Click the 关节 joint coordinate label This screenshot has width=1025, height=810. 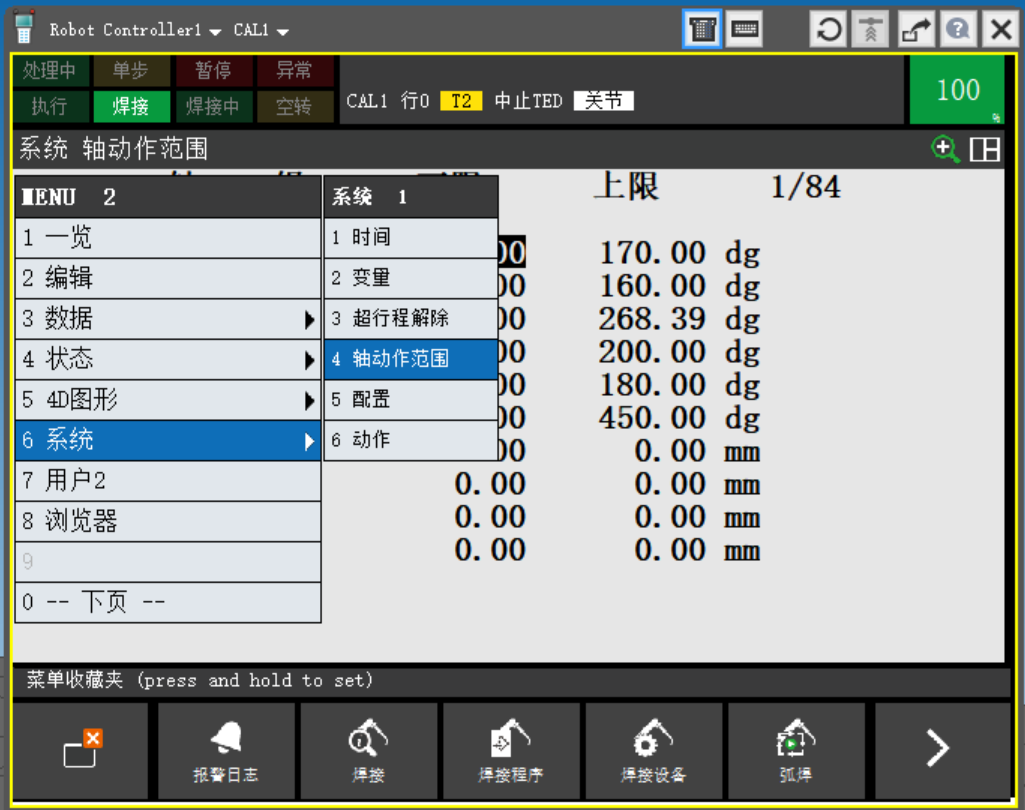click(x=603, y=101)
